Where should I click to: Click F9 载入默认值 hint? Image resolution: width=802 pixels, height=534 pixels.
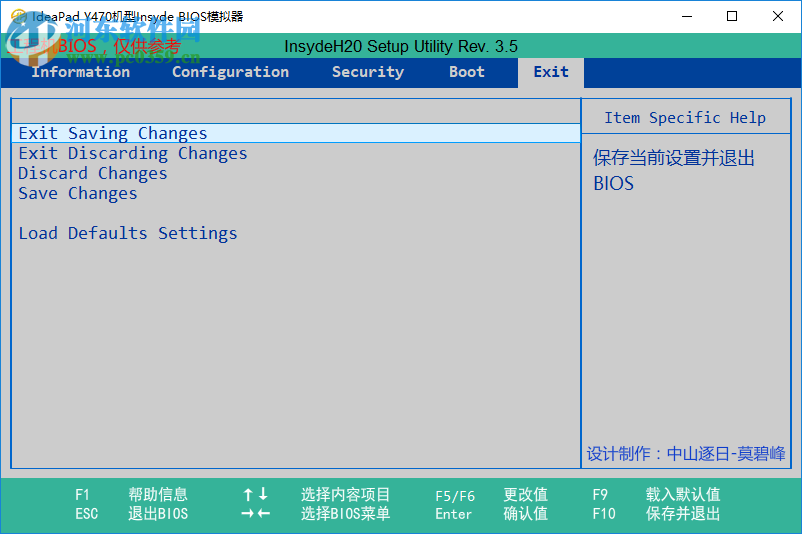click(656, 495)
